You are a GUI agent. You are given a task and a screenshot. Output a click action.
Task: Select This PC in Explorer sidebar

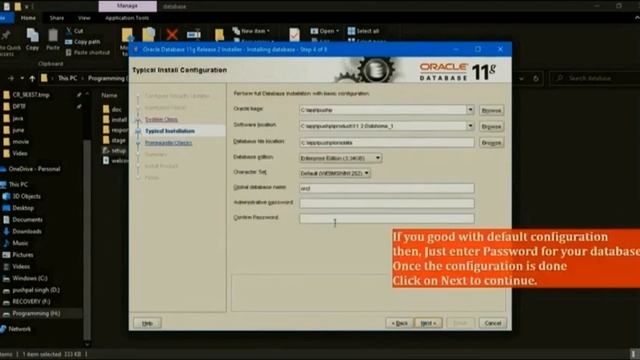pyautogui.click(x=18, y=184)
